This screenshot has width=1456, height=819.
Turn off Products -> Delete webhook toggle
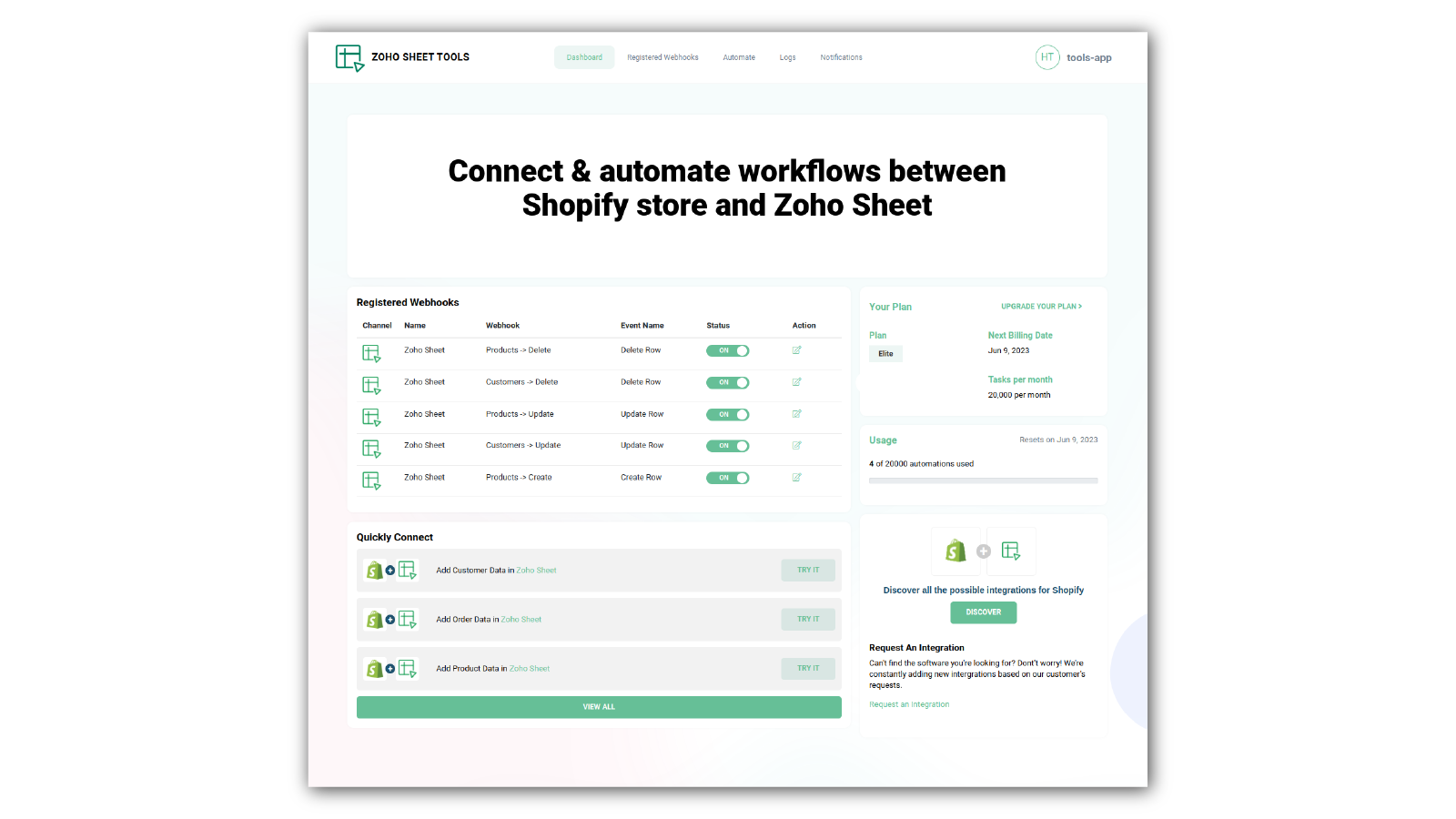pyautogui.click(x=728, y=351)
